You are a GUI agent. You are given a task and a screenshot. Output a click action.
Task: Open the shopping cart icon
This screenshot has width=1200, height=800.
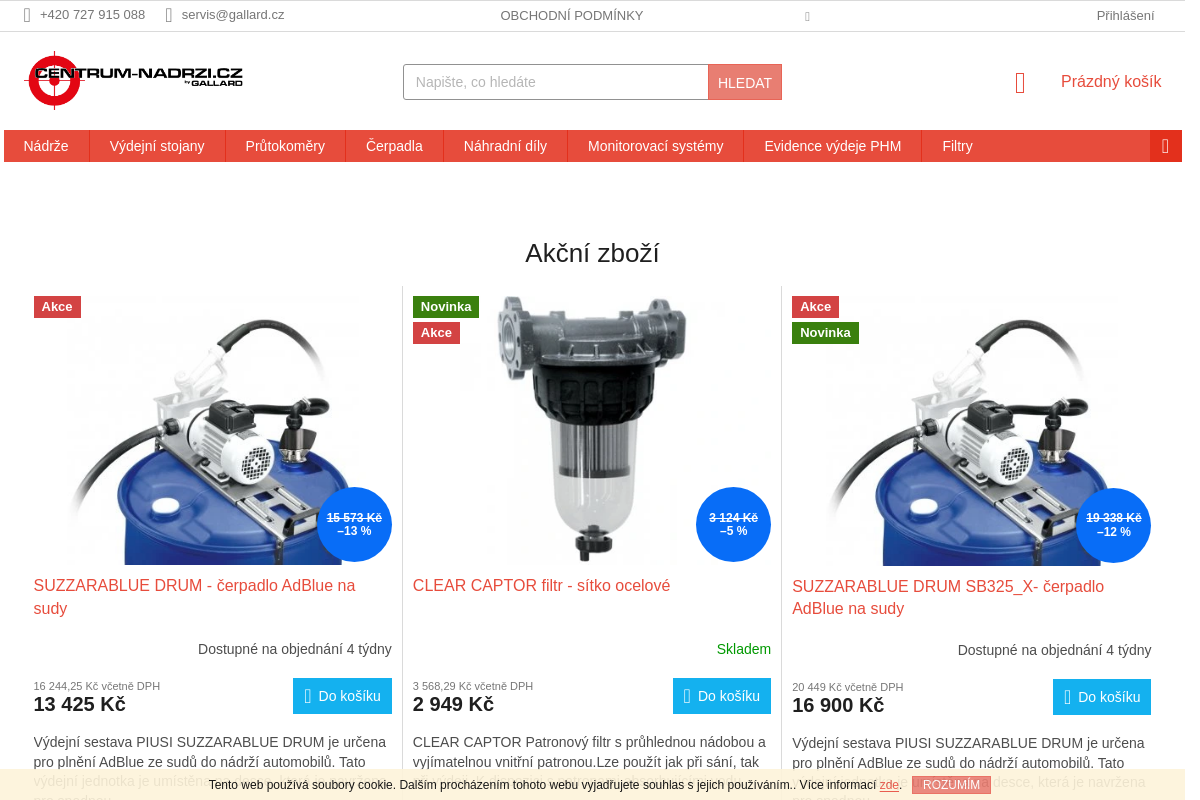pyautogui.click(x=1020, y=83)
